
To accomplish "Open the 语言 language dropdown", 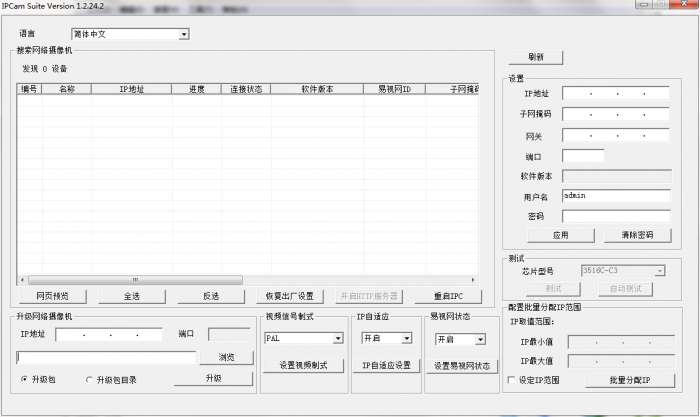I will tap(130, 34).
